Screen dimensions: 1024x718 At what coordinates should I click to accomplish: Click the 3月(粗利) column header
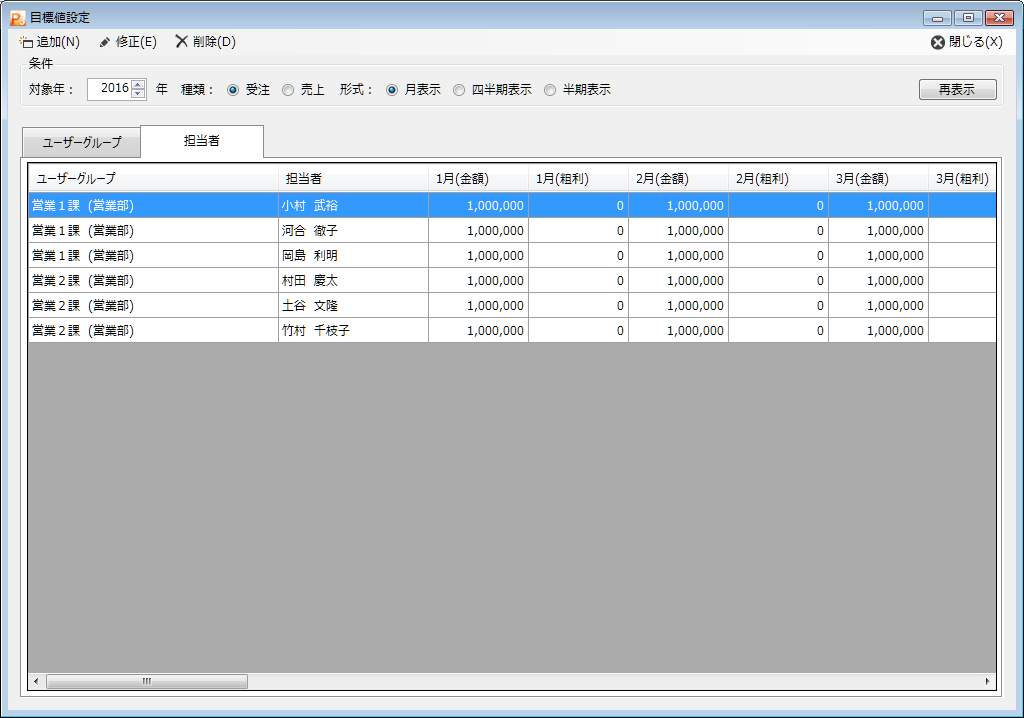(962, 178)
